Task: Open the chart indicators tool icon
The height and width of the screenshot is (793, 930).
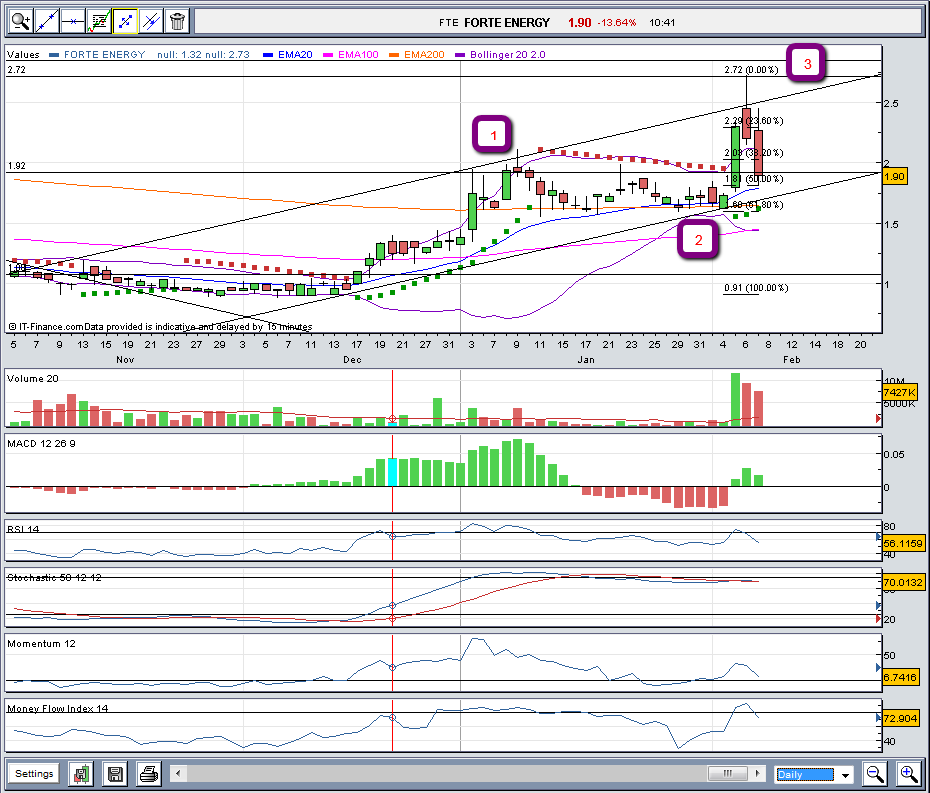Action: [99, 20]
